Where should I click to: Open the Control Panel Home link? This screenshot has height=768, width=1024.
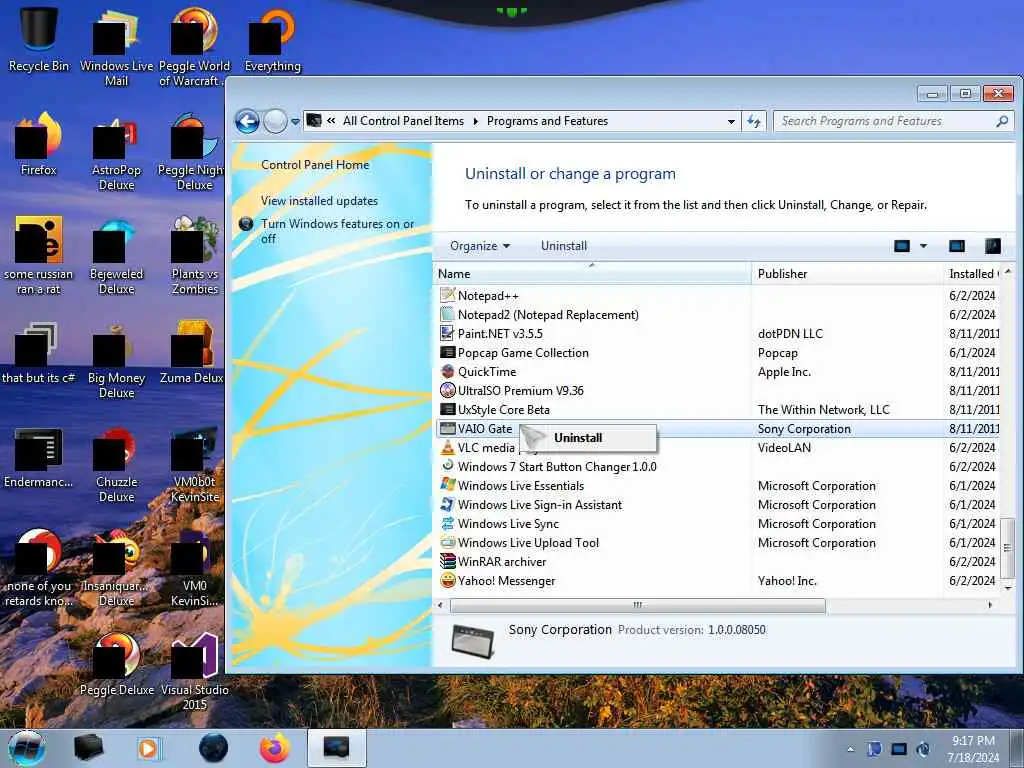tap(315, 165)
